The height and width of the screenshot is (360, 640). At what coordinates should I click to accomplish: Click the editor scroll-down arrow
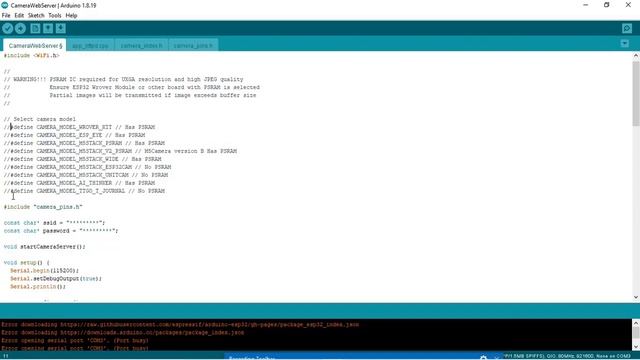point(636,298)
